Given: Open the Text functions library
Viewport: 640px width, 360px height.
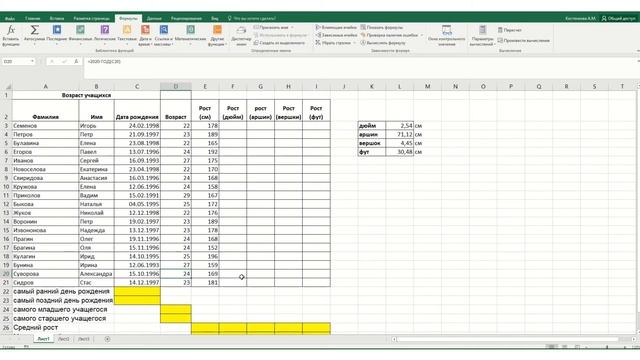Looking at the screenshot, I should pyautogui.click(x=127, y=35).
